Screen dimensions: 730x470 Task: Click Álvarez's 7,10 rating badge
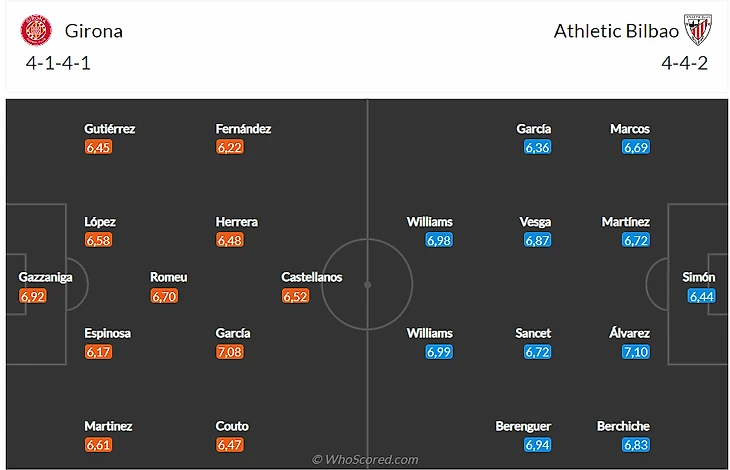point(636,352)
